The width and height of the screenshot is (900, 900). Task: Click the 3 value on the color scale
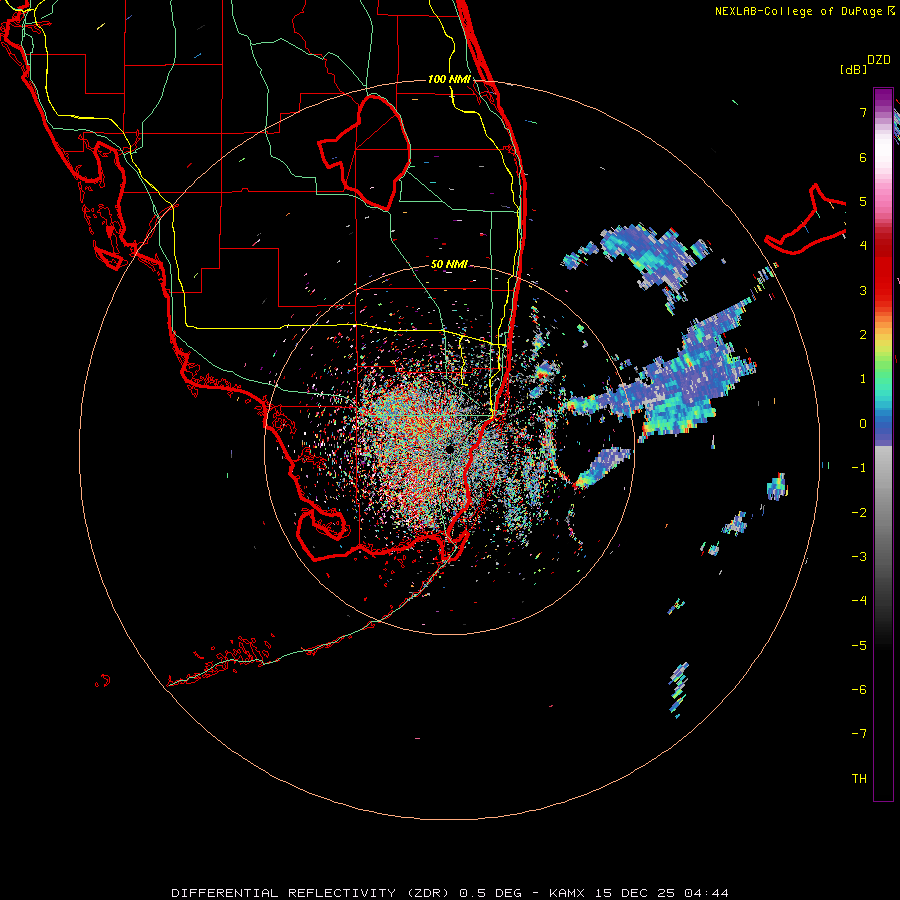click(x=863, y=290)
